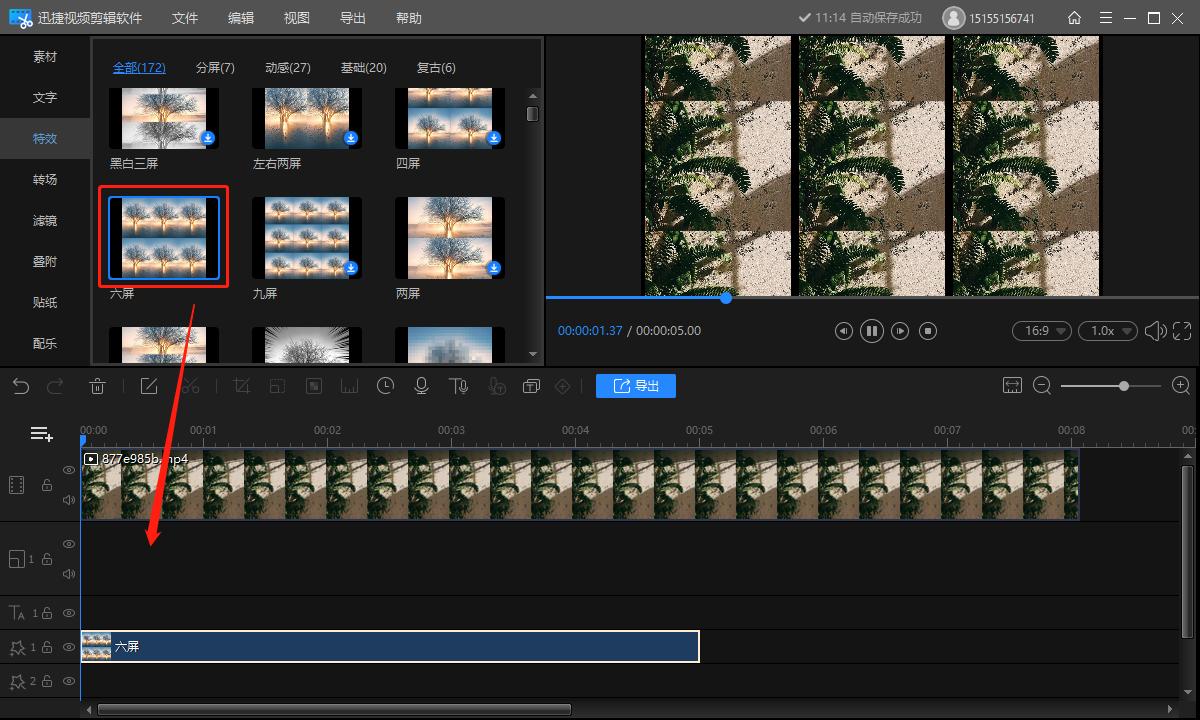Open the 转场 transitions panel in sidebar
This screenshot has width=1200, height=720.
click(x=45, y=180)
